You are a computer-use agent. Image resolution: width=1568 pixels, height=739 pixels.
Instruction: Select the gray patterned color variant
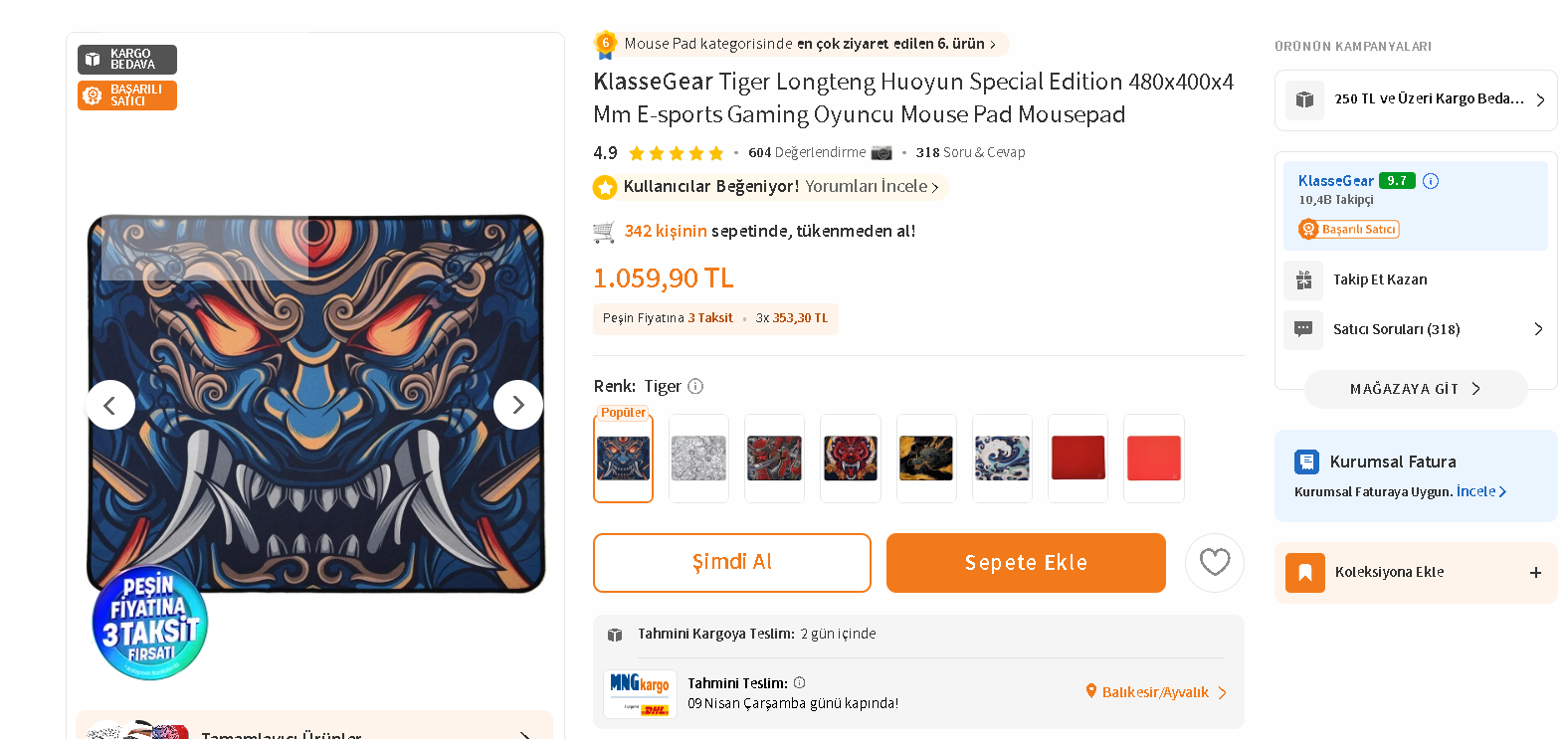[698, 459]
